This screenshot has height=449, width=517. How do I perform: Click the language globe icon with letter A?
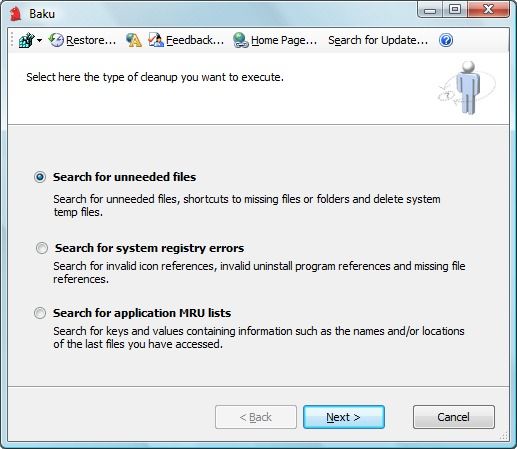click(x=134, y=40)
